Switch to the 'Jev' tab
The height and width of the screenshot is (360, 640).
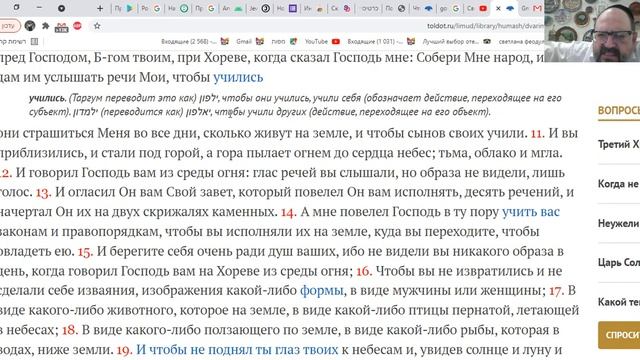(260, 8)
